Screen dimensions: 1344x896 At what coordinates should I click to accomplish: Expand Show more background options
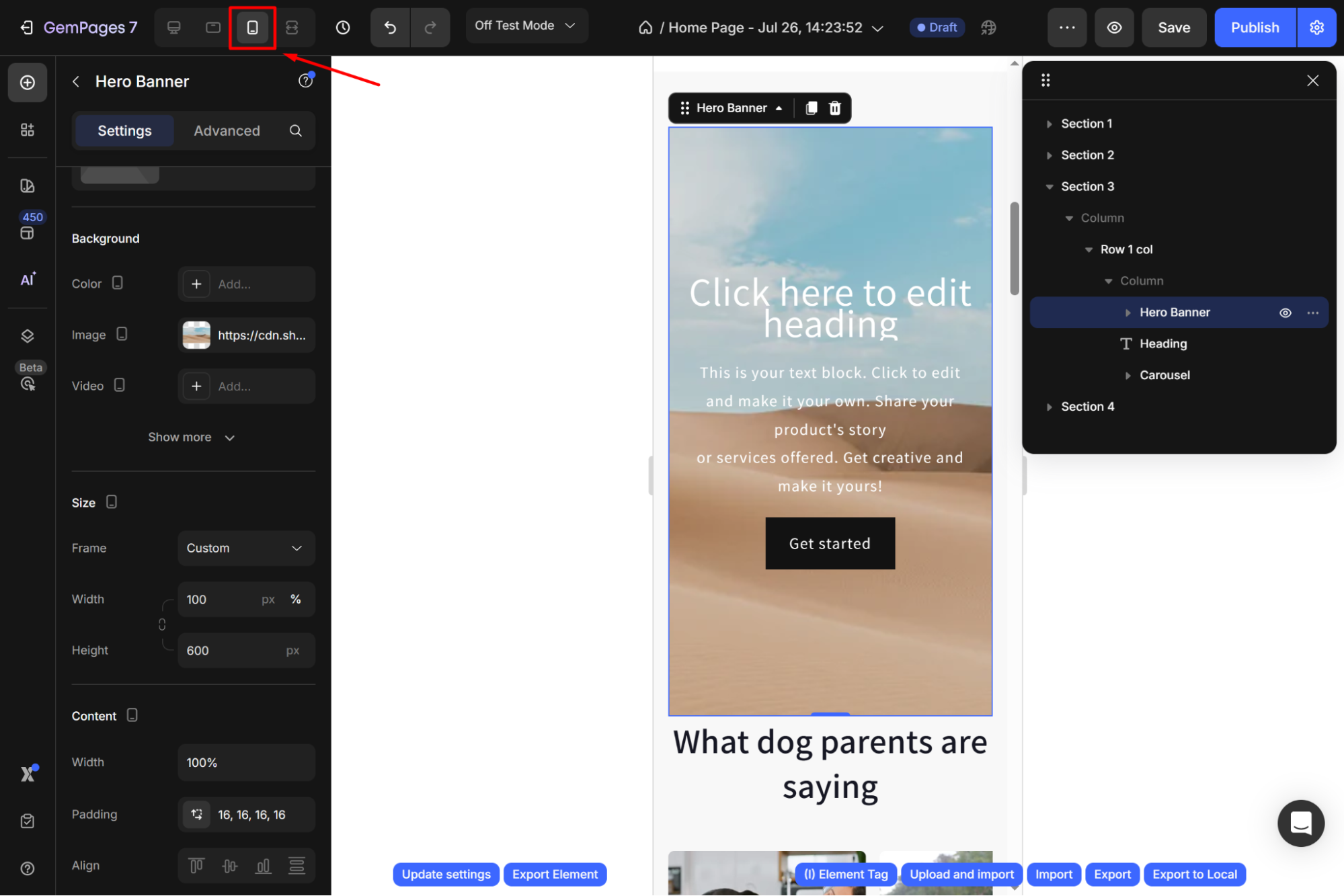pyautogui.click(x=192, y=437)
